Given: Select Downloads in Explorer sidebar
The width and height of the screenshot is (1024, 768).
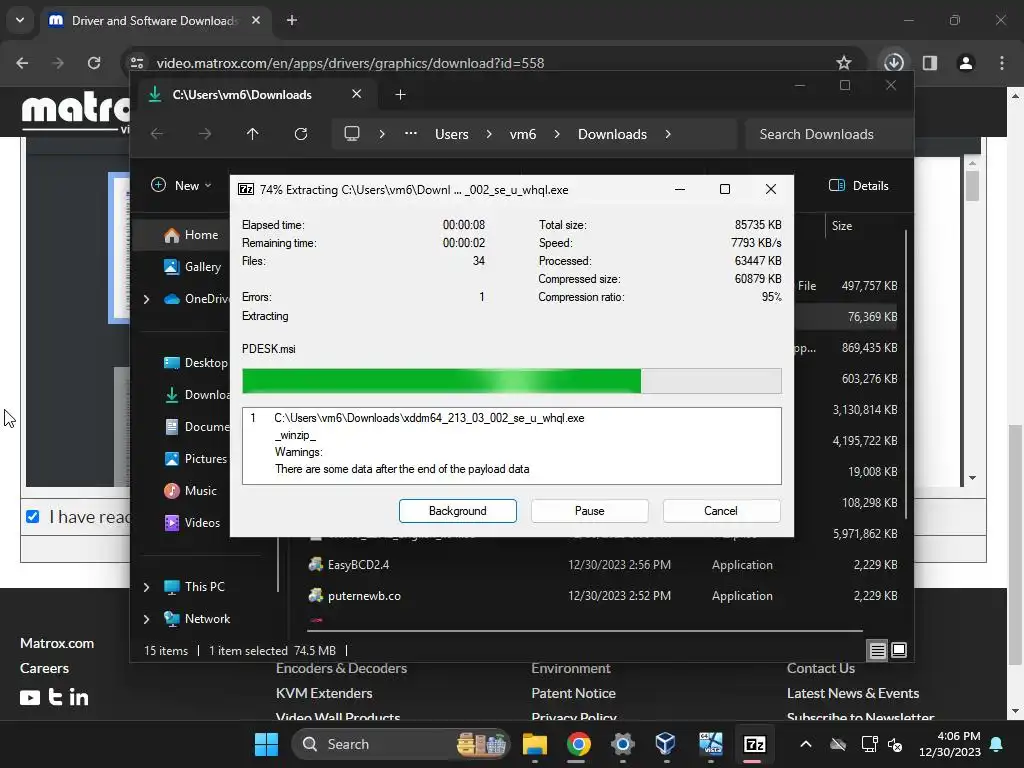Looking at the screenshot, I should pos(197,394).
